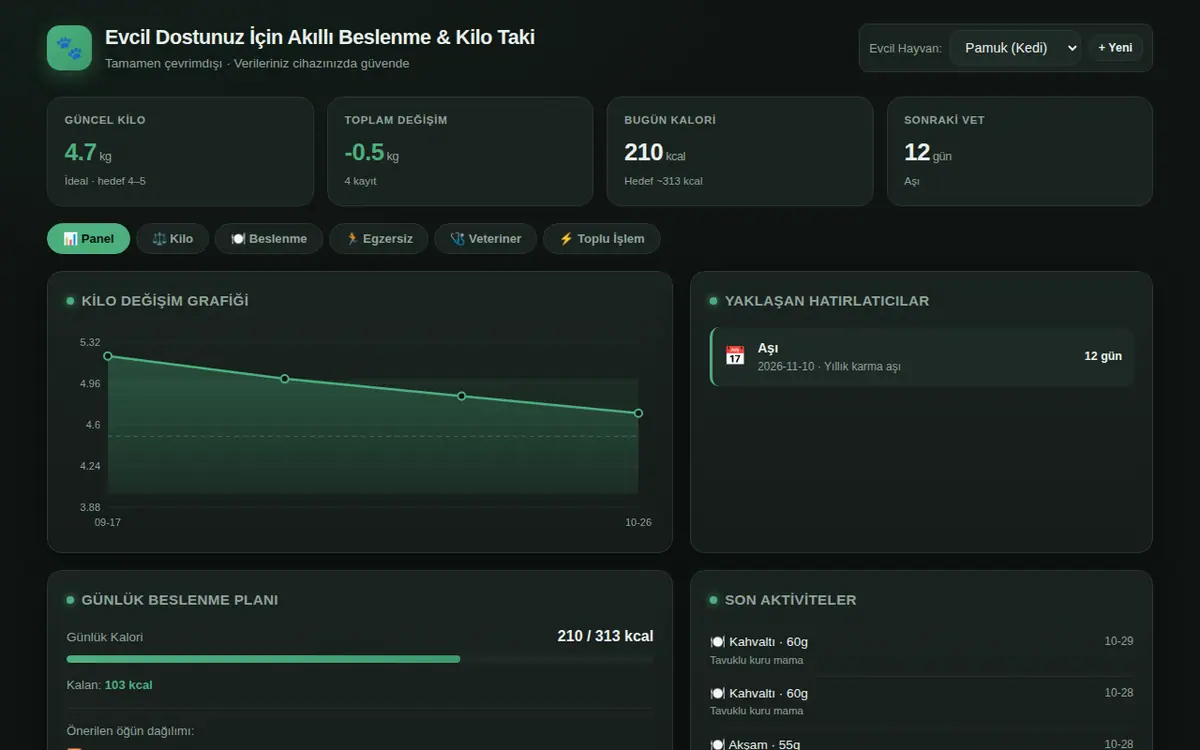
Task: Click the calendar icon beside the Aşı reminder
Action: tap(735, 356)
